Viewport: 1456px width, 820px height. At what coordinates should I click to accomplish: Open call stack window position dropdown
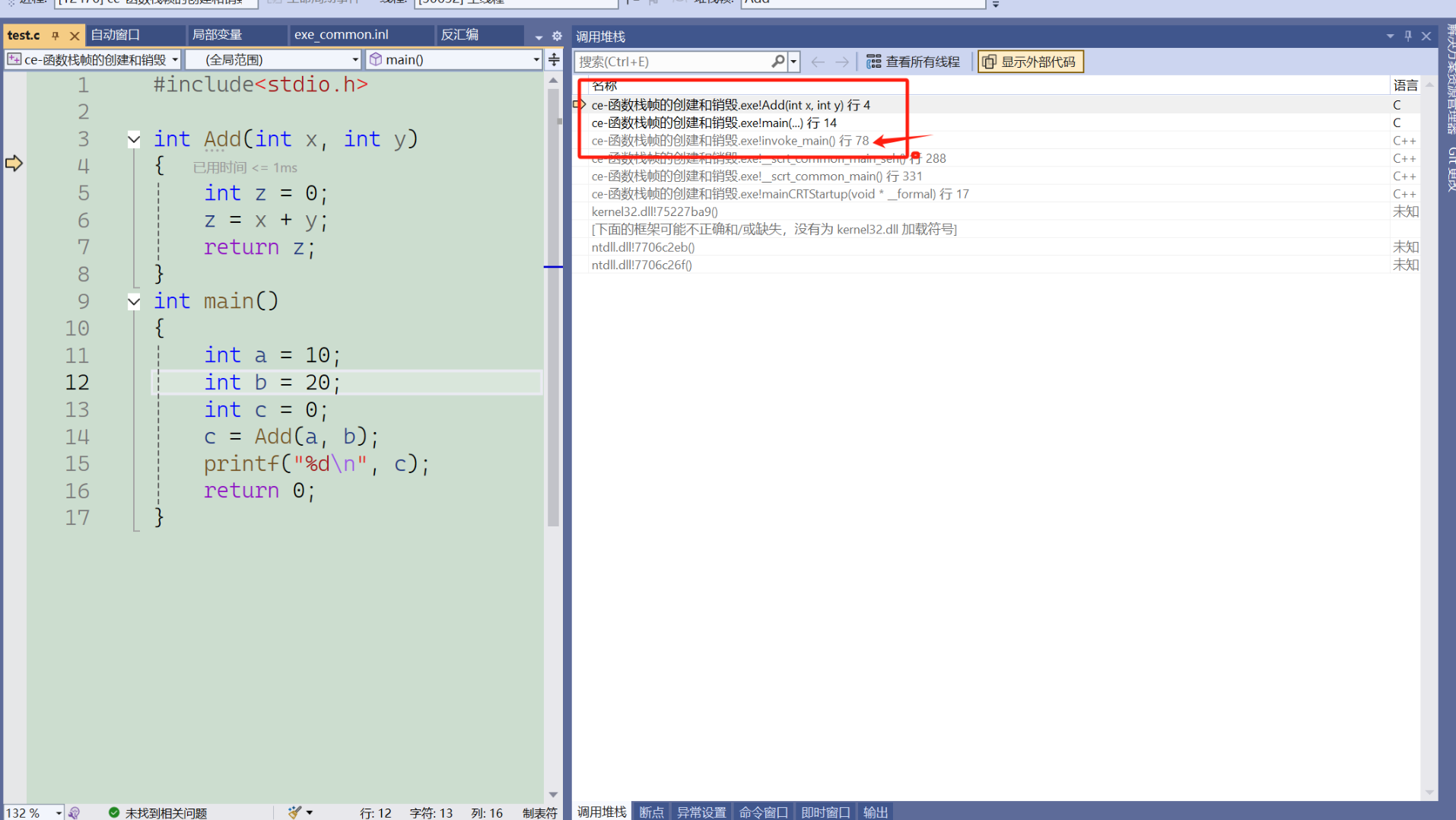point(1390,36)
